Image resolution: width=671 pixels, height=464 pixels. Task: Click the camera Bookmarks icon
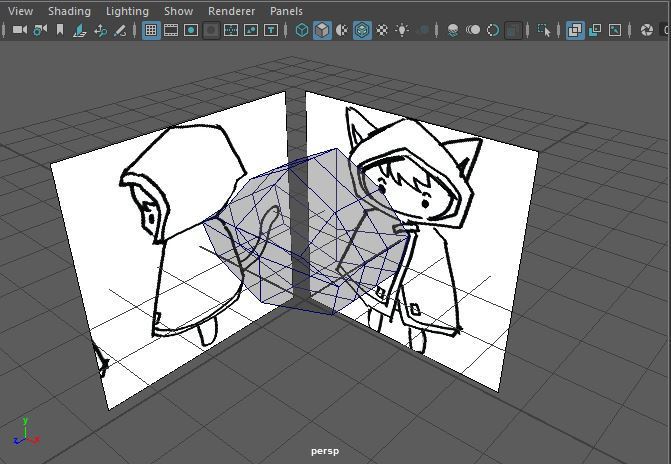tap(60, 30)
